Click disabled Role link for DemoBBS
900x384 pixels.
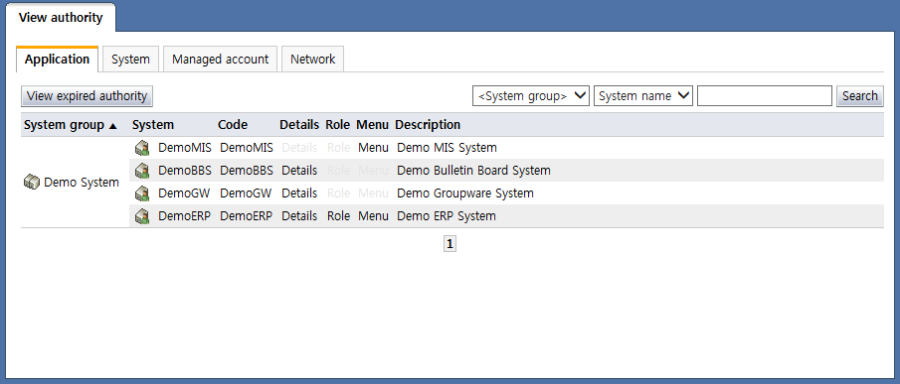click(339, 170)
